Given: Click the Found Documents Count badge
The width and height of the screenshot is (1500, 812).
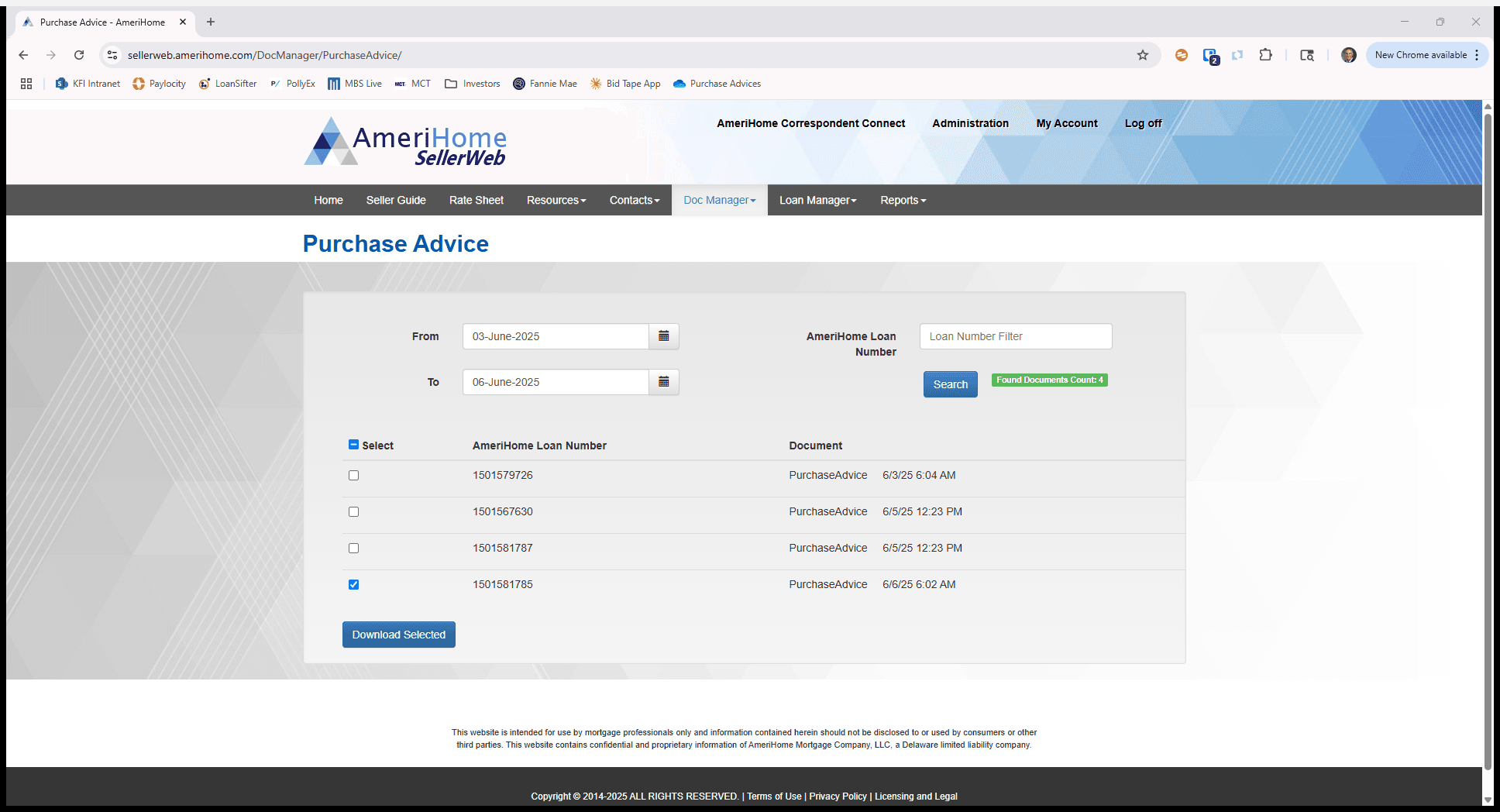Looking at the screenshot, I should click(1050, 380).
